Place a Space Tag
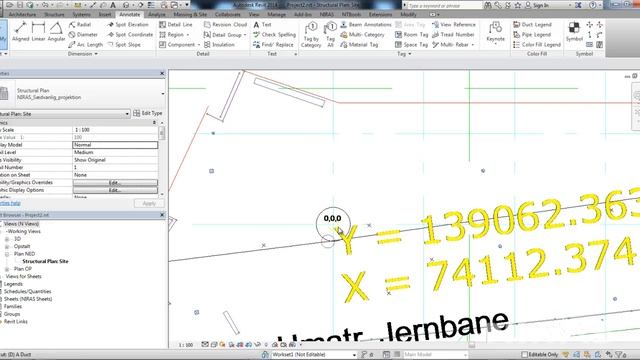Viewport: 640px width, 360px height. click(x=411, y=44)
